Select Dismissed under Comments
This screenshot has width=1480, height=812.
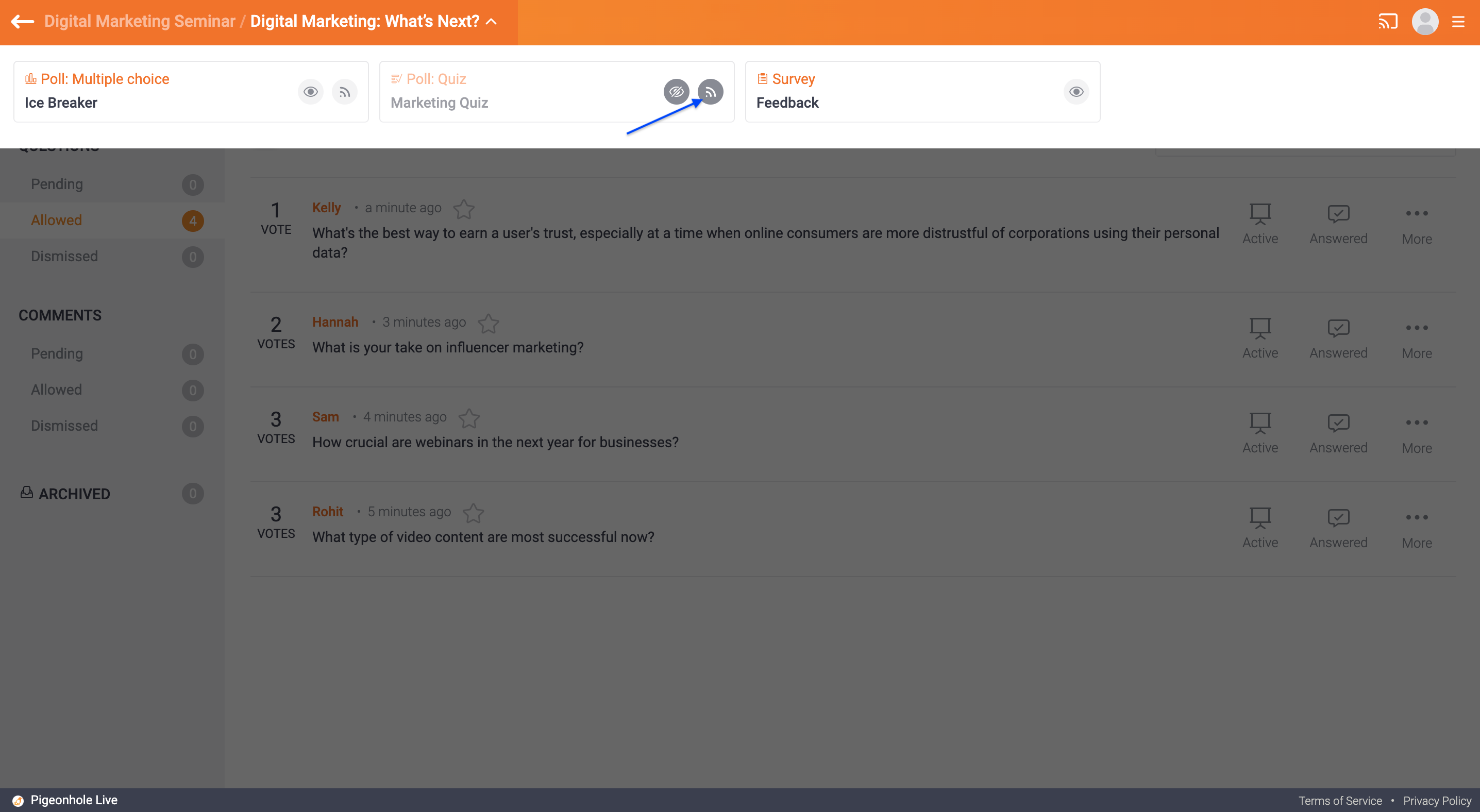pos(64,426)
